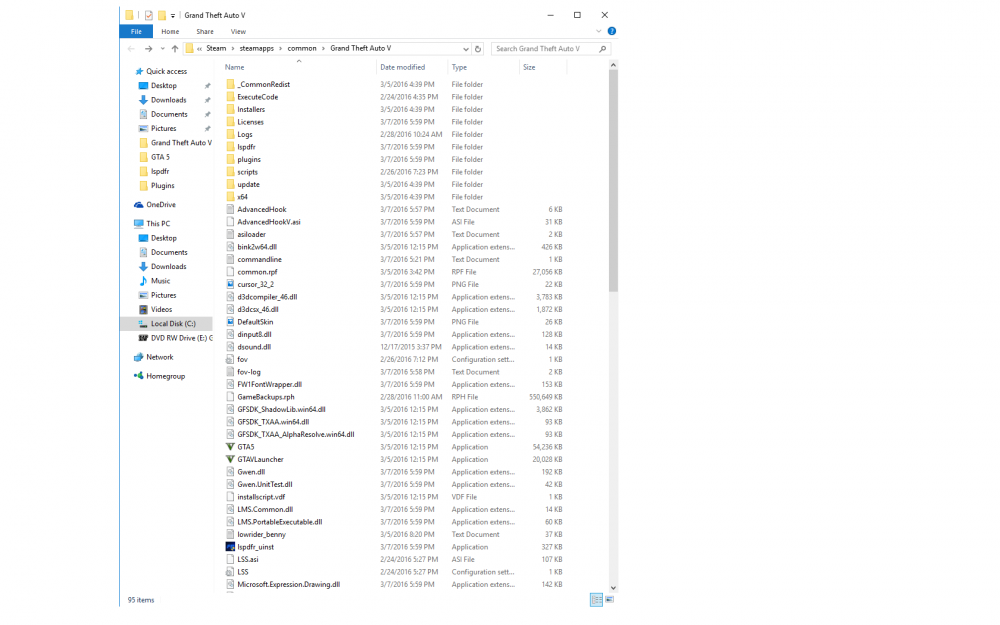The height and width of the screenshot is (625, 1000).
Task: Select the DefaultSkin PNG file icon
Action: tap(230, 322)
